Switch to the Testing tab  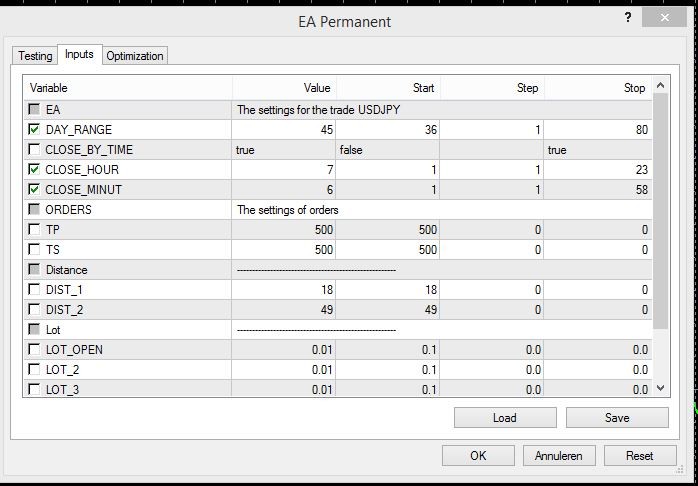(35, 56)
